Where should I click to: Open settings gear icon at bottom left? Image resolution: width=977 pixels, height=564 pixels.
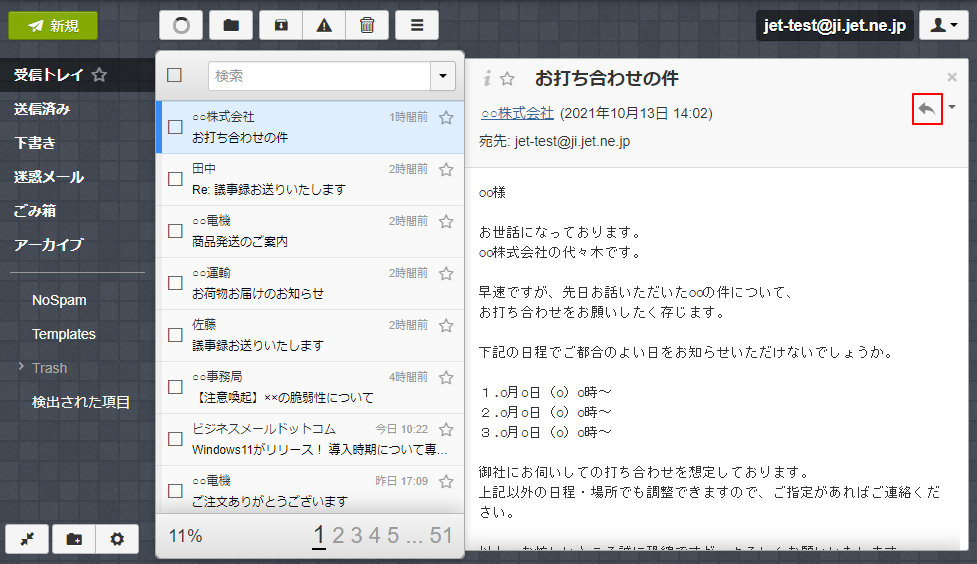pos(117,539)
